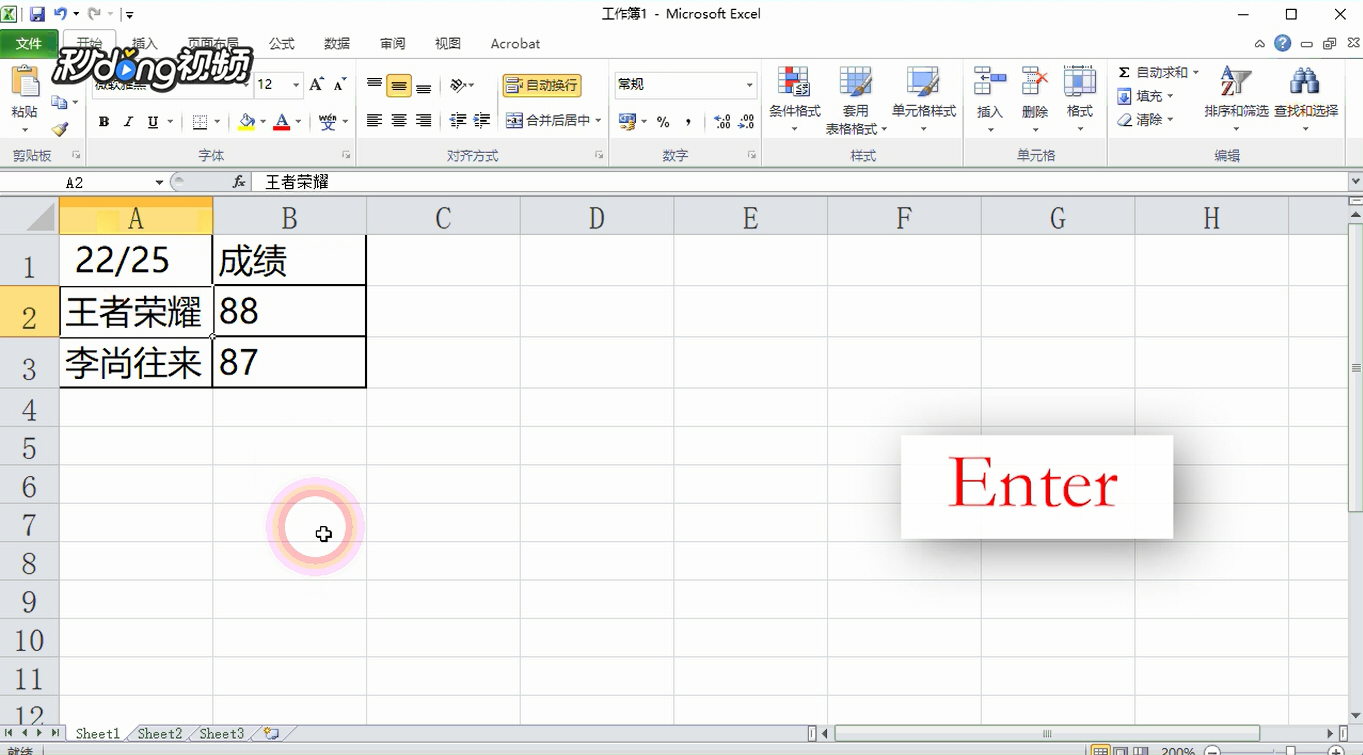Switch to Sheet2 tab

coord(160,734)
